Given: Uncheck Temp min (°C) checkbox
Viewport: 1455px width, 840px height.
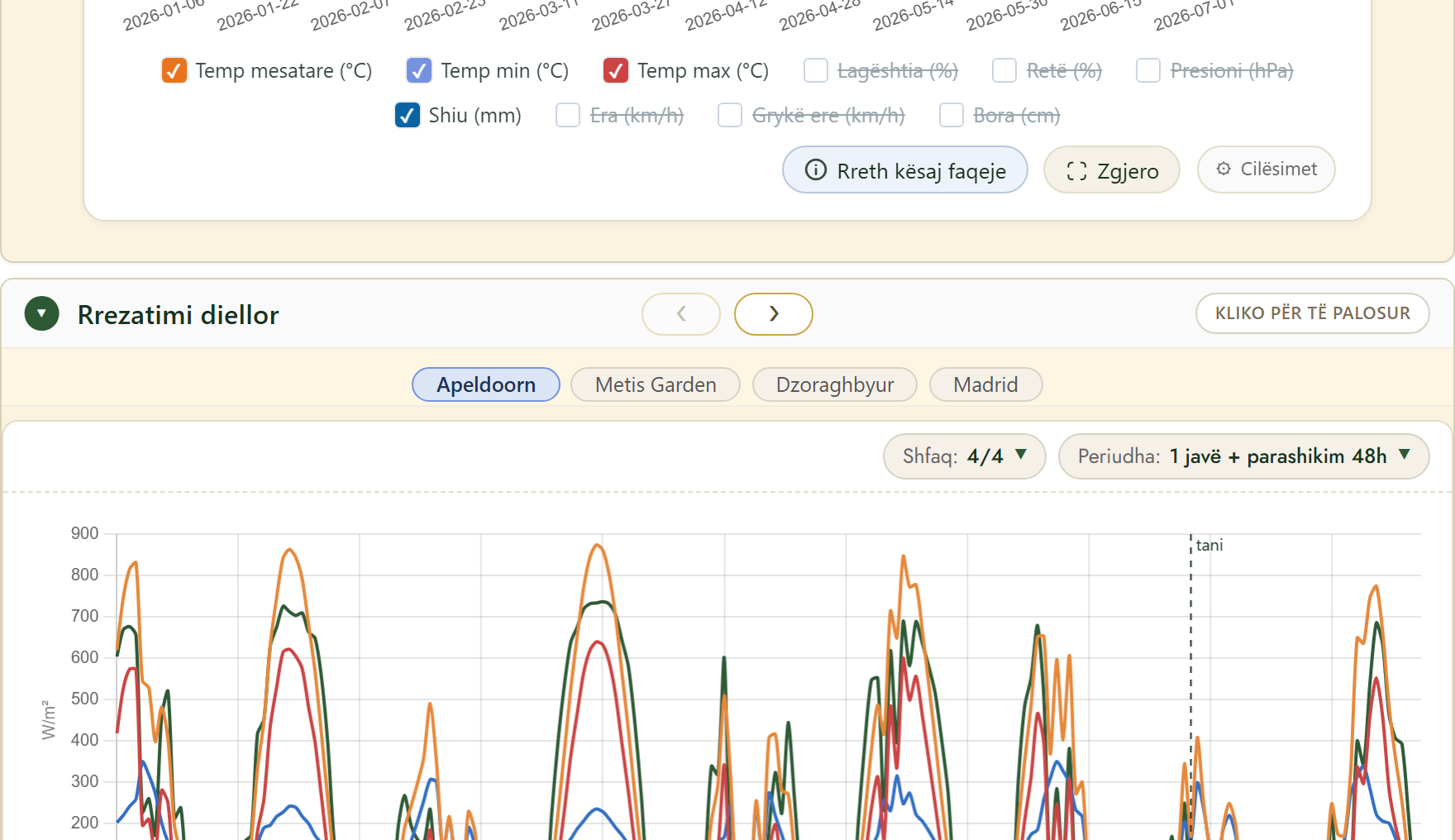Looking at the screenshot, I should click(419, 71).
